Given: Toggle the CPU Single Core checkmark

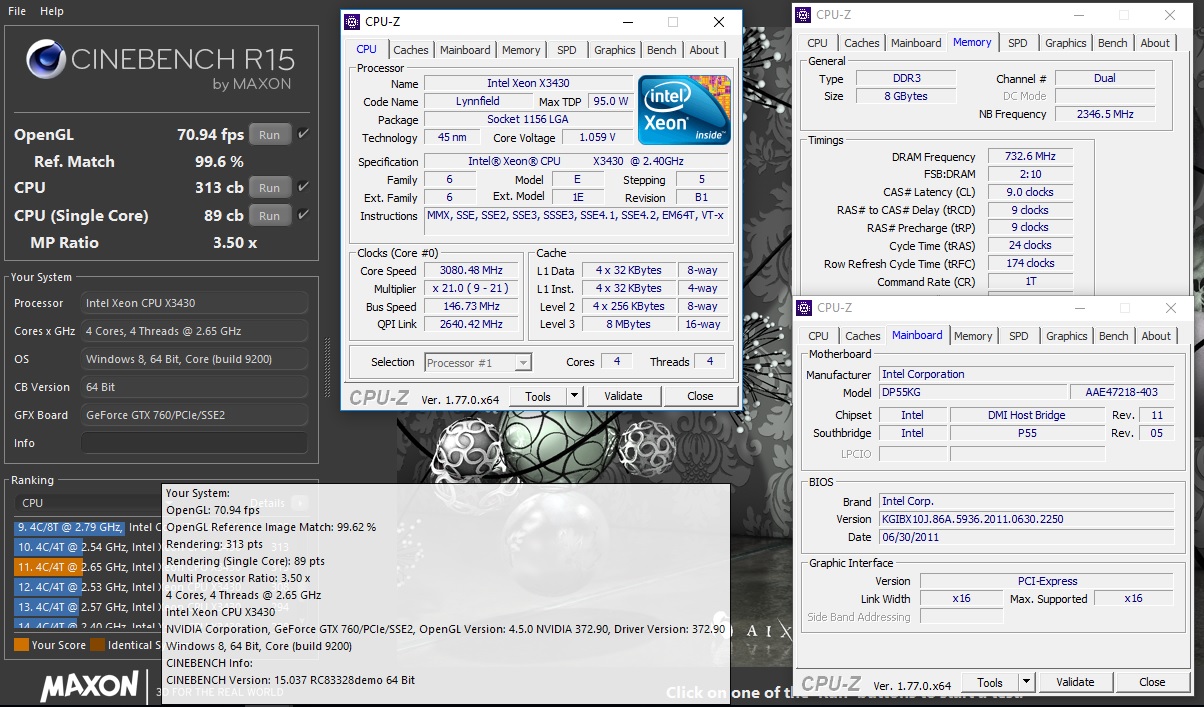Looking at the screenshot, I should point(303,215).
